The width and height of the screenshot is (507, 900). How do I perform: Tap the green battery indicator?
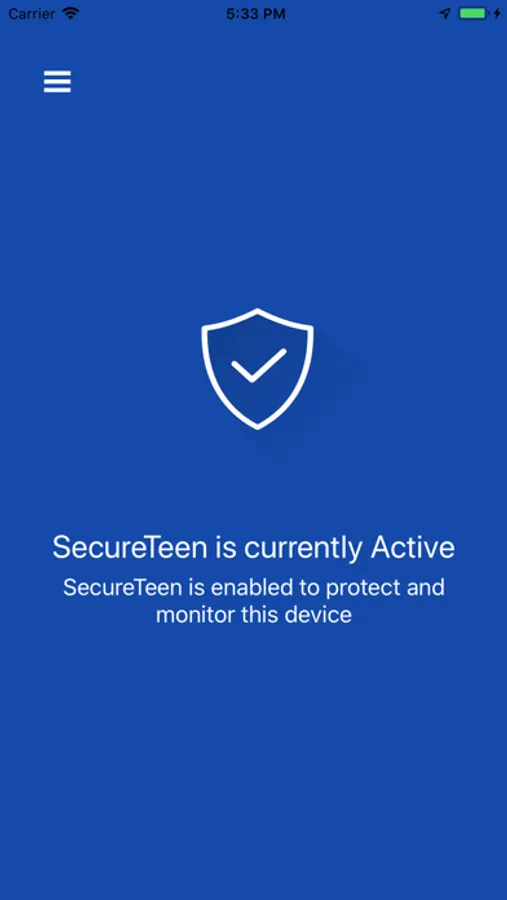[x=473, y=14]
